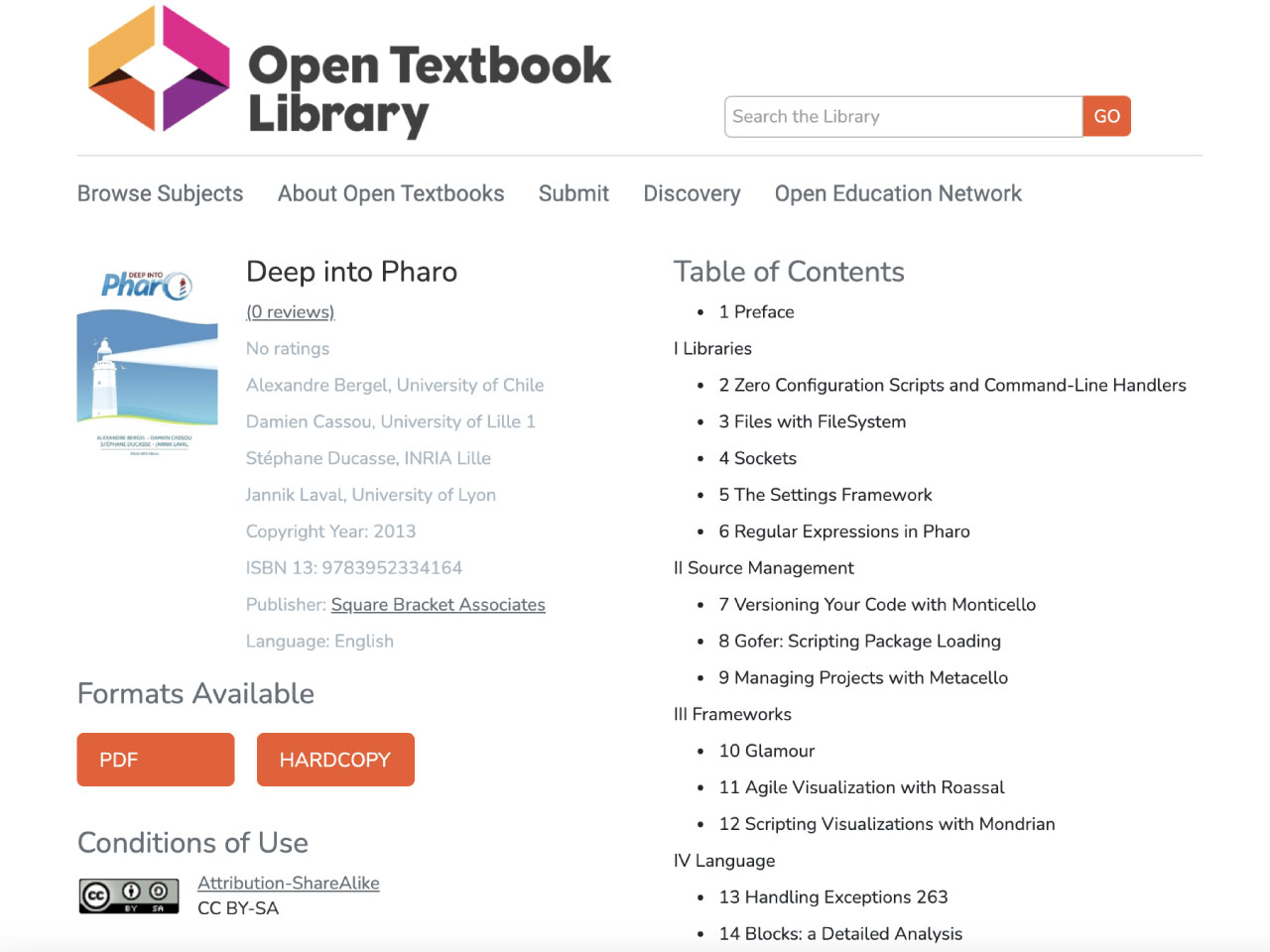The image size is (1270, 952).
Task: Go to About Open Textbooks
Action: click(x=391, y=193)
